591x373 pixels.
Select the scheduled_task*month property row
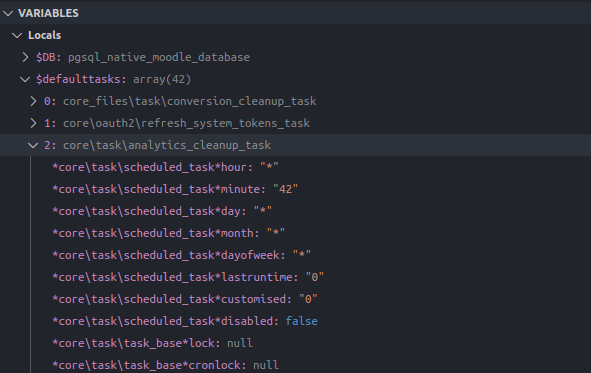click(296, 233)
